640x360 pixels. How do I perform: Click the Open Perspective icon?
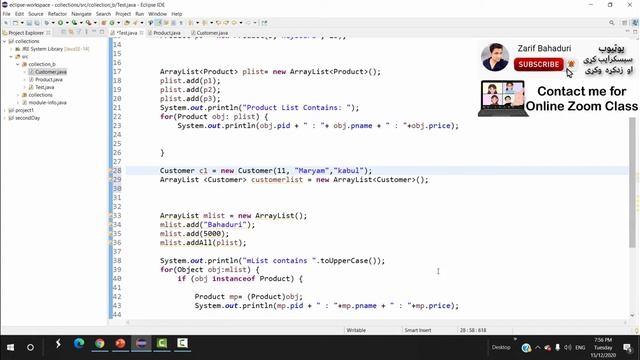[x=624, y=23]
